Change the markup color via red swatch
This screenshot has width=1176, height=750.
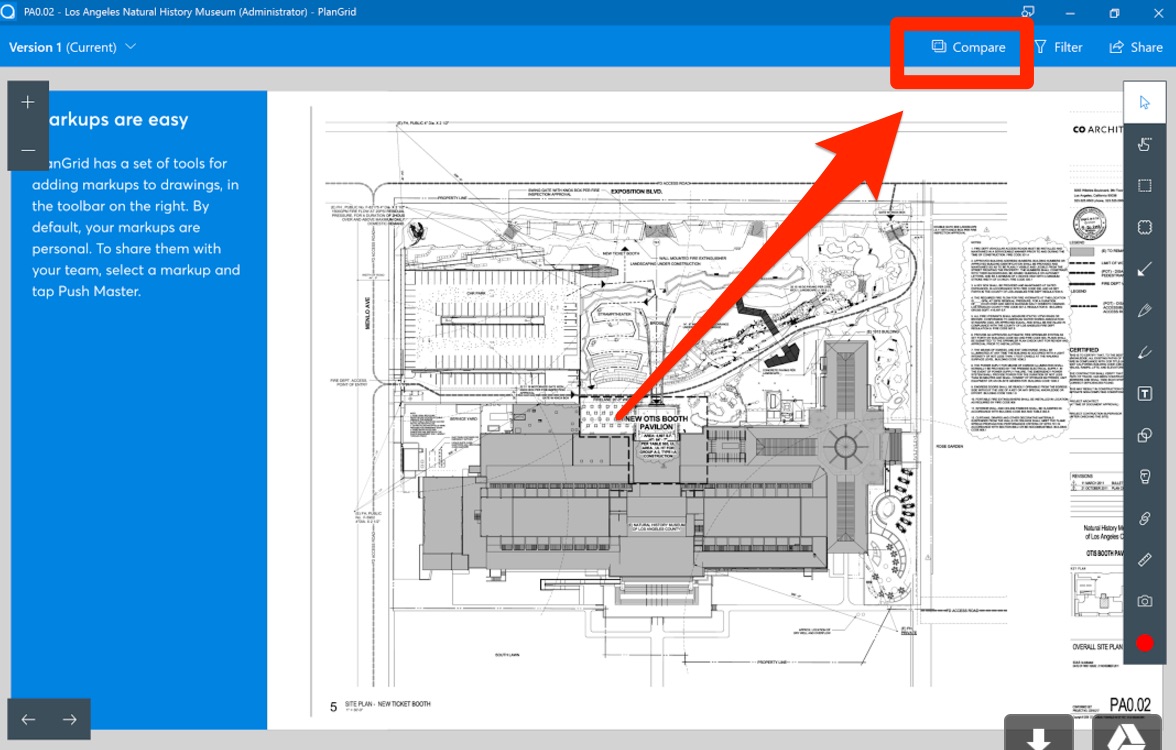click(x=1145, y=643)
